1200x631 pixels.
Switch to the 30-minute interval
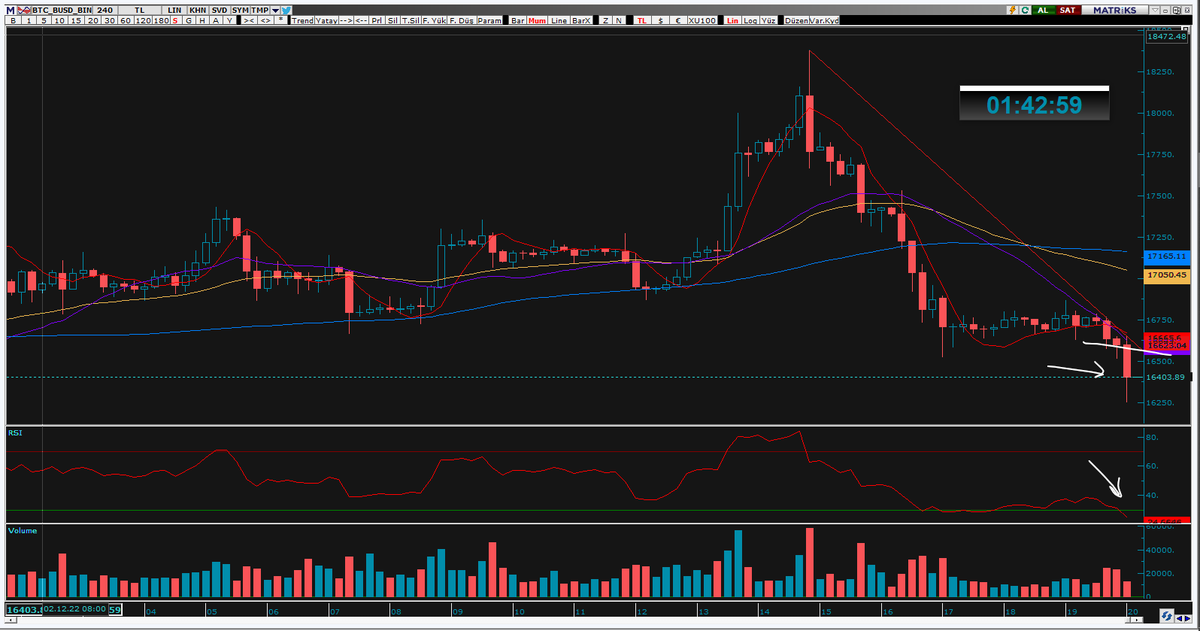pos(109,21)
